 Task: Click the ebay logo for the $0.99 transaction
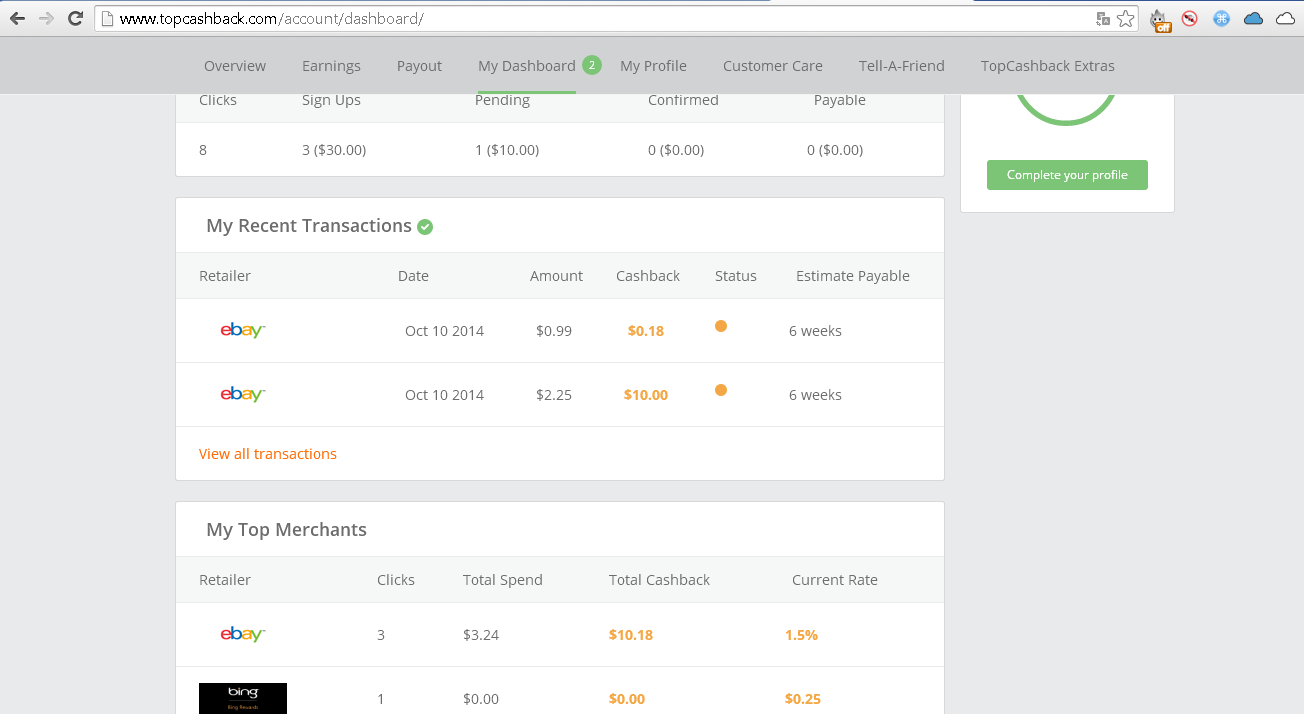click(242, 331)
